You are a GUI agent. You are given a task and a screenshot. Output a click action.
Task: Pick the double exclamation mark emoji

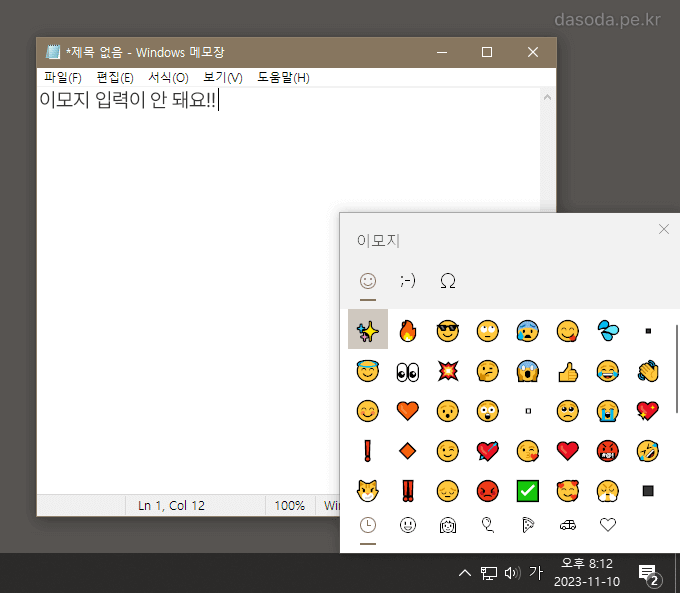click(x=408, y=491)
